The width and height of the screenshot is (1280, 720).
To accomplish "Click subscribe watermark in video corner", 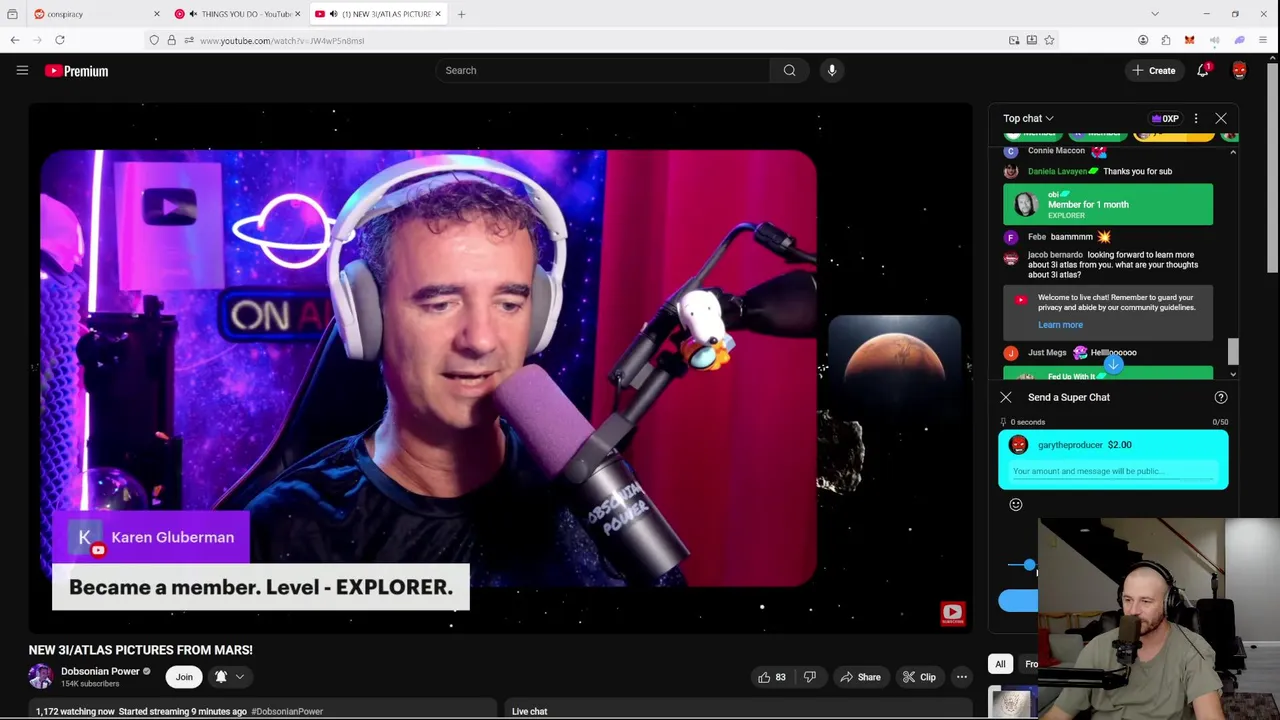I will tap(953, 613).
